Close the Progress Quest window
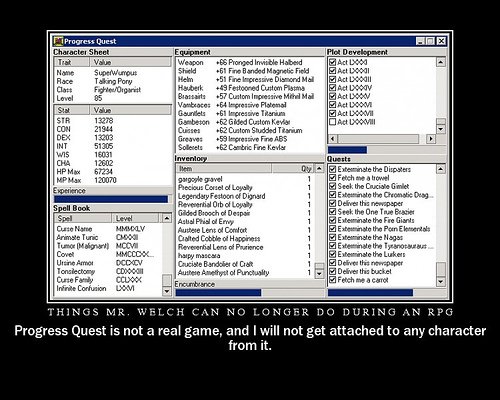The height and width of the screenshot is (400, 500). pyautogui.click(x=441, y=41)
